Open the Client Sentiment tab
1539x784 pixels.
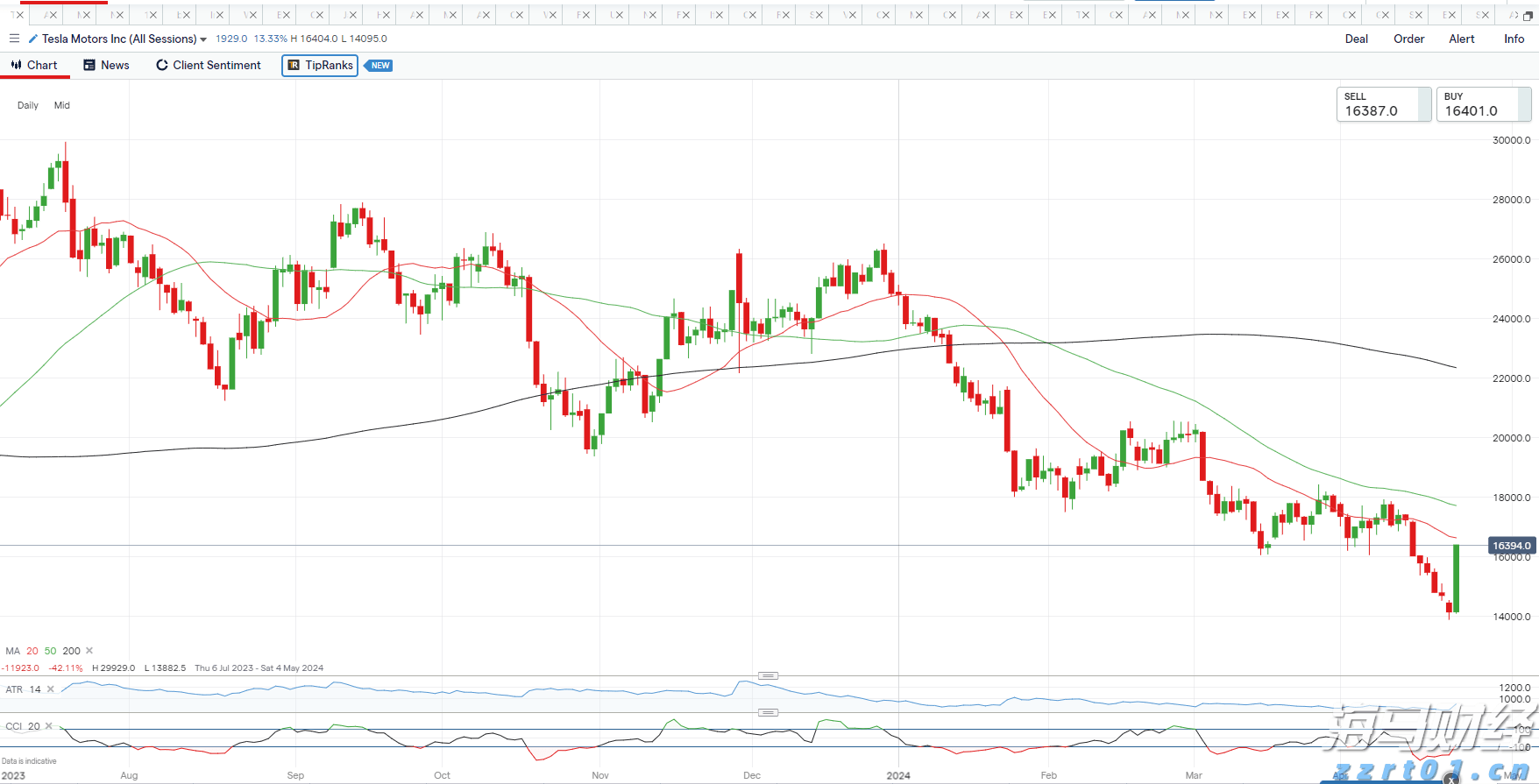[x=209, y=66]
